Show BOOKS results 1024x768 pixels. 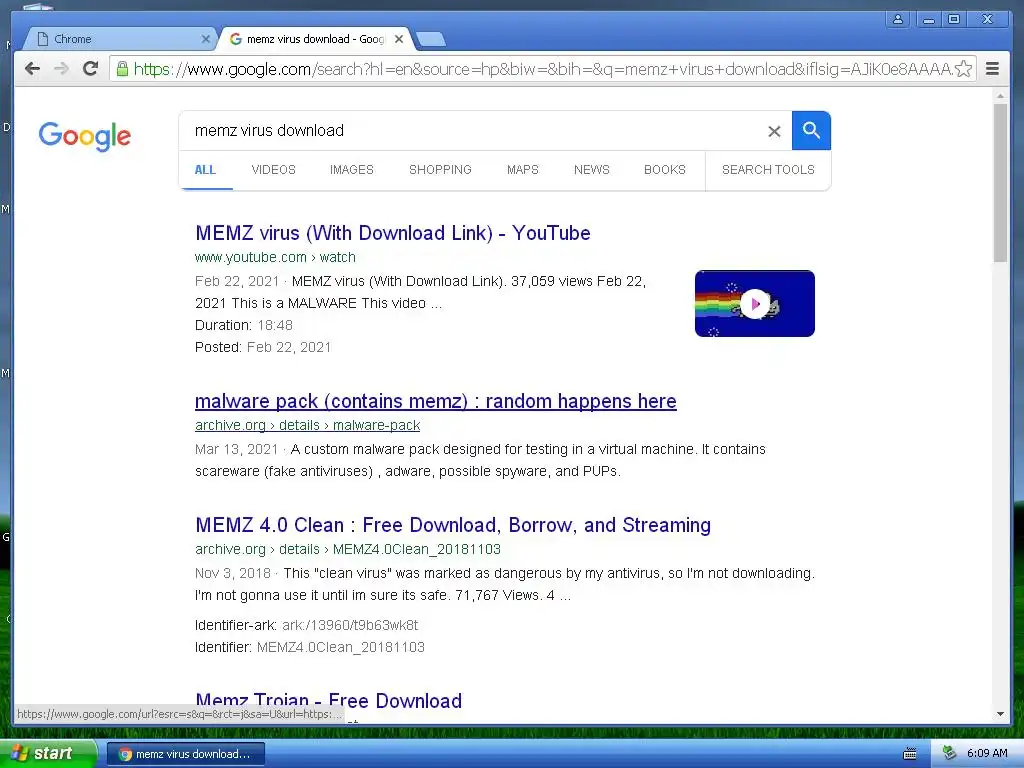tap(665, 170)
